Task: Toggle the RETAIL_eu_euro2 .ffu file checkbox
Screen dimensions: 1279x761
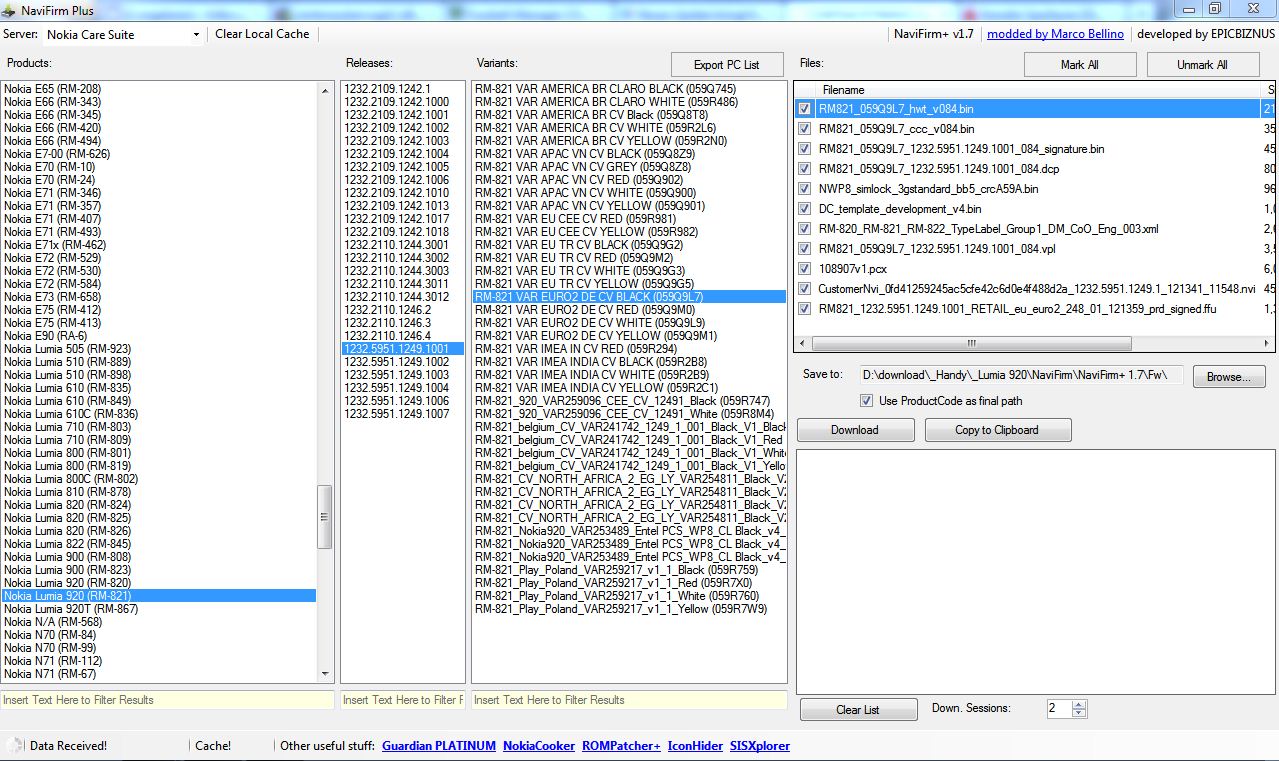Action: 805,309
